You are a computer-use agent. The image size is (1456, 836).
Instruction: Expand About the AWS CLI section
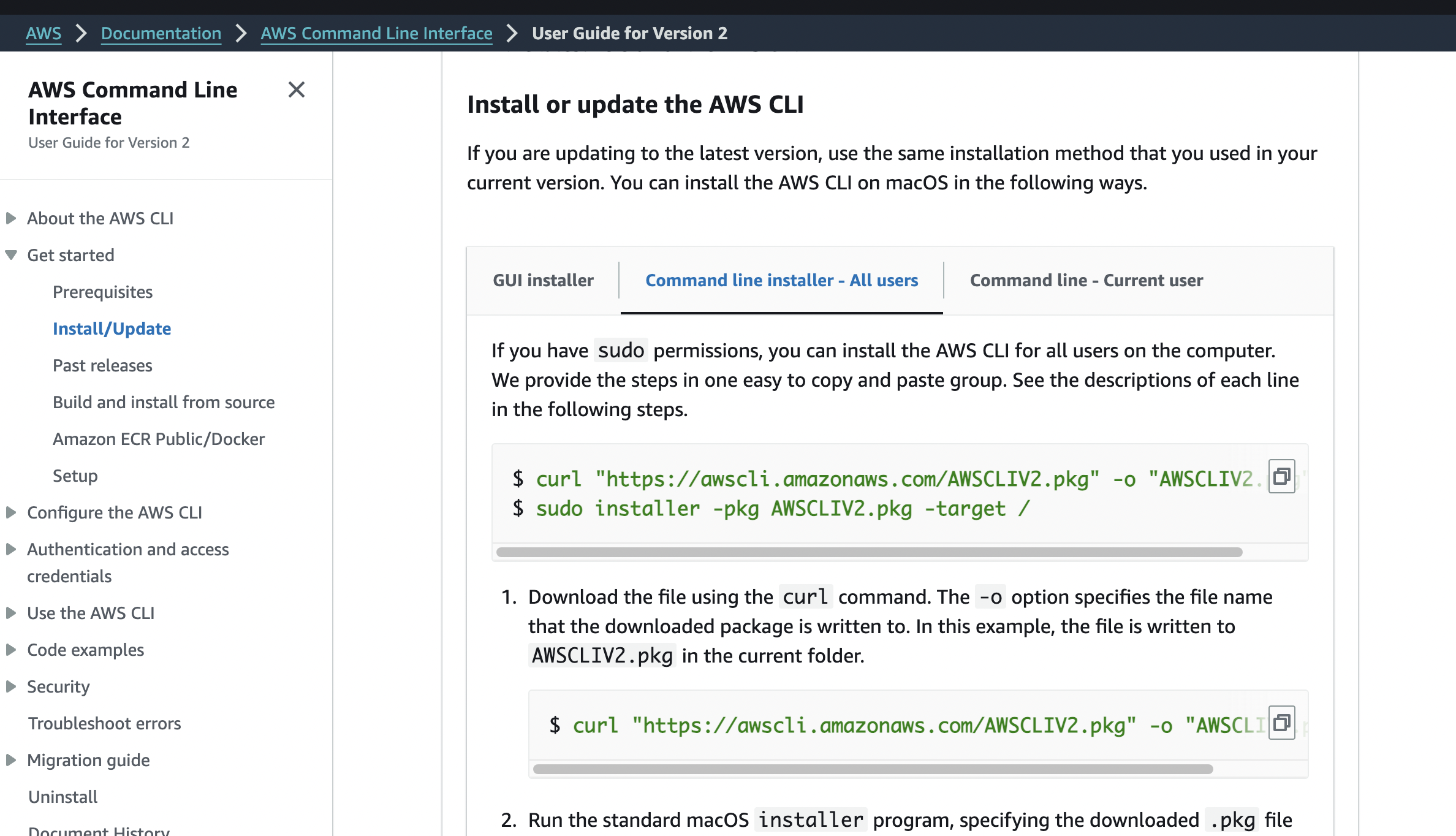point(11,218)
